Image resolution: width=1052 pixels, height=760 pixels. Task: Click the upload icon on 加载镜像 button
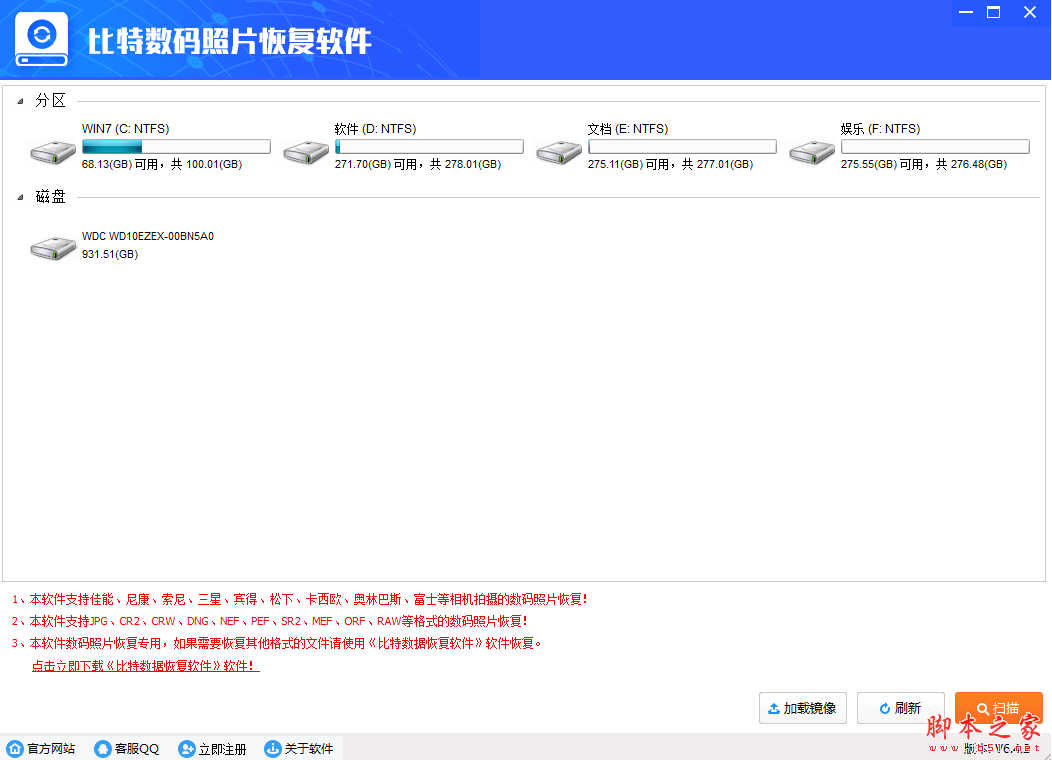775,708
